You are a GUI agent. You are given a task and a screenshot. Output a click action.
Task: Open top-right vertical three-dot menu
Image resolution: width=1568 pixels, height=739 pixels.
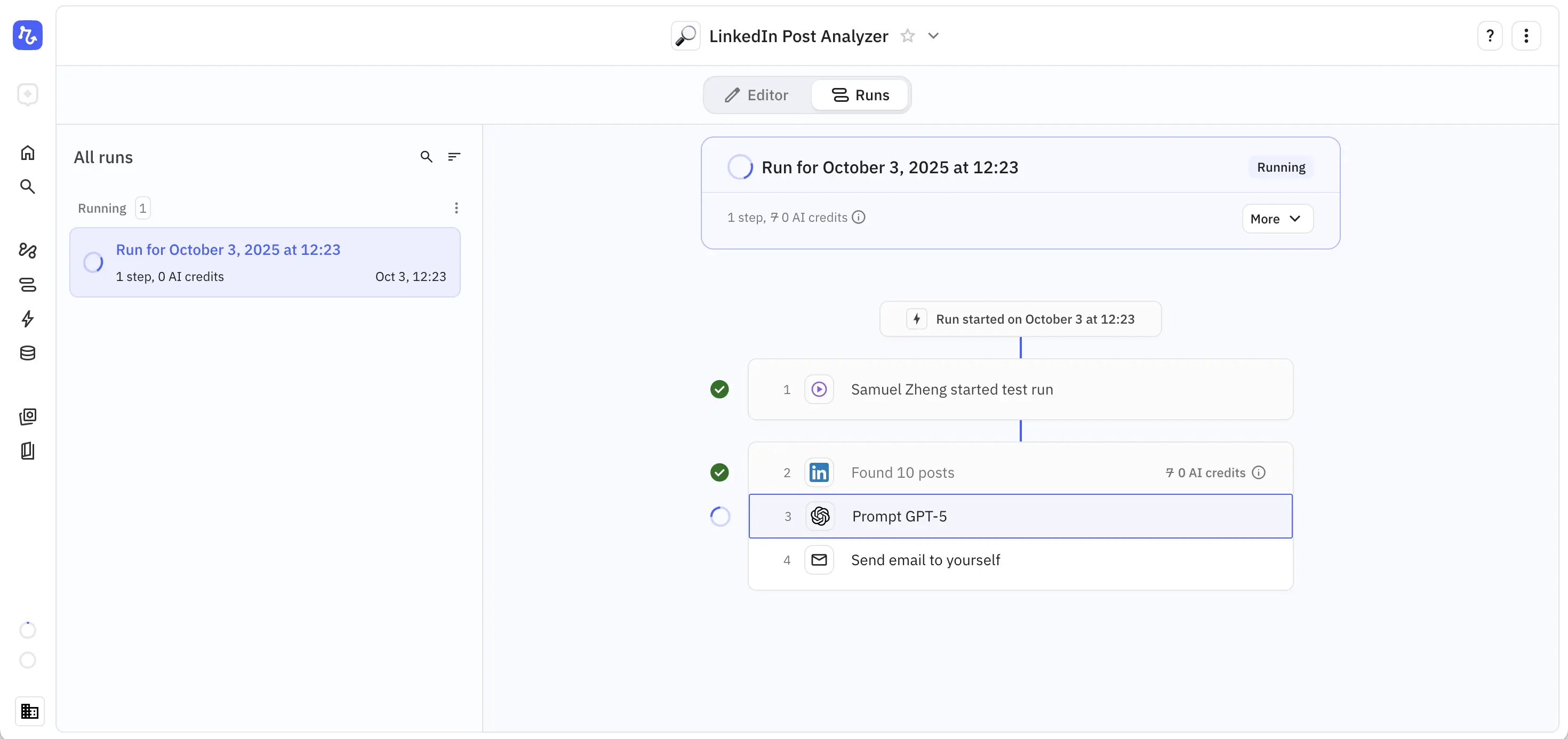1525,36
